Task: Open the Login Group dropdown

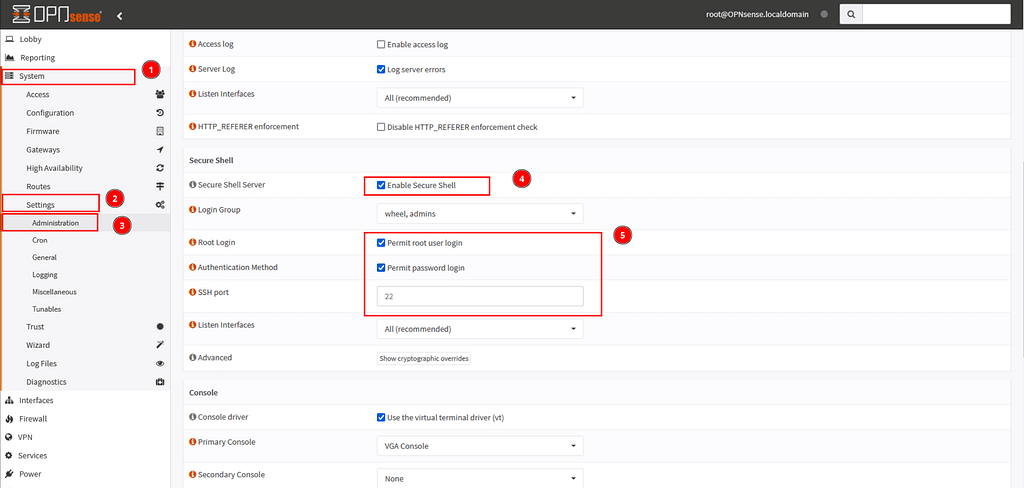Action: (479, 213)
